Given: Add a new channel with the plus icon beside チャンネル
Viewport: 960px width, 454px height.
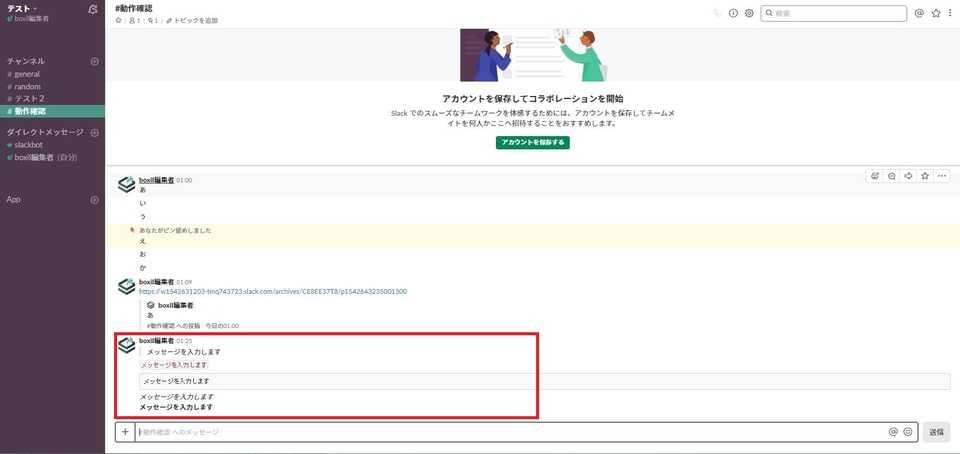Looking at the screenshot, I should (x=95, y=62).
